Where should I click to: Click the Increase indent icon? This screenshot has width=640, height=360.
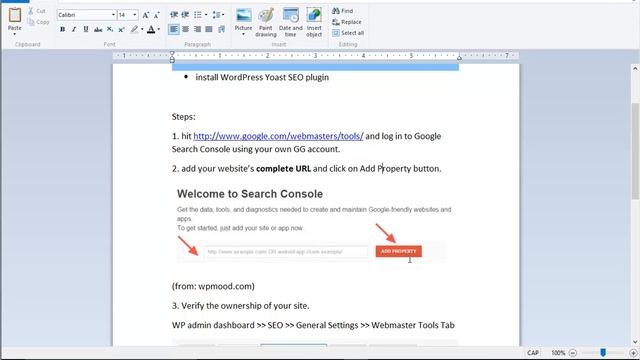(x=185, y=15)
